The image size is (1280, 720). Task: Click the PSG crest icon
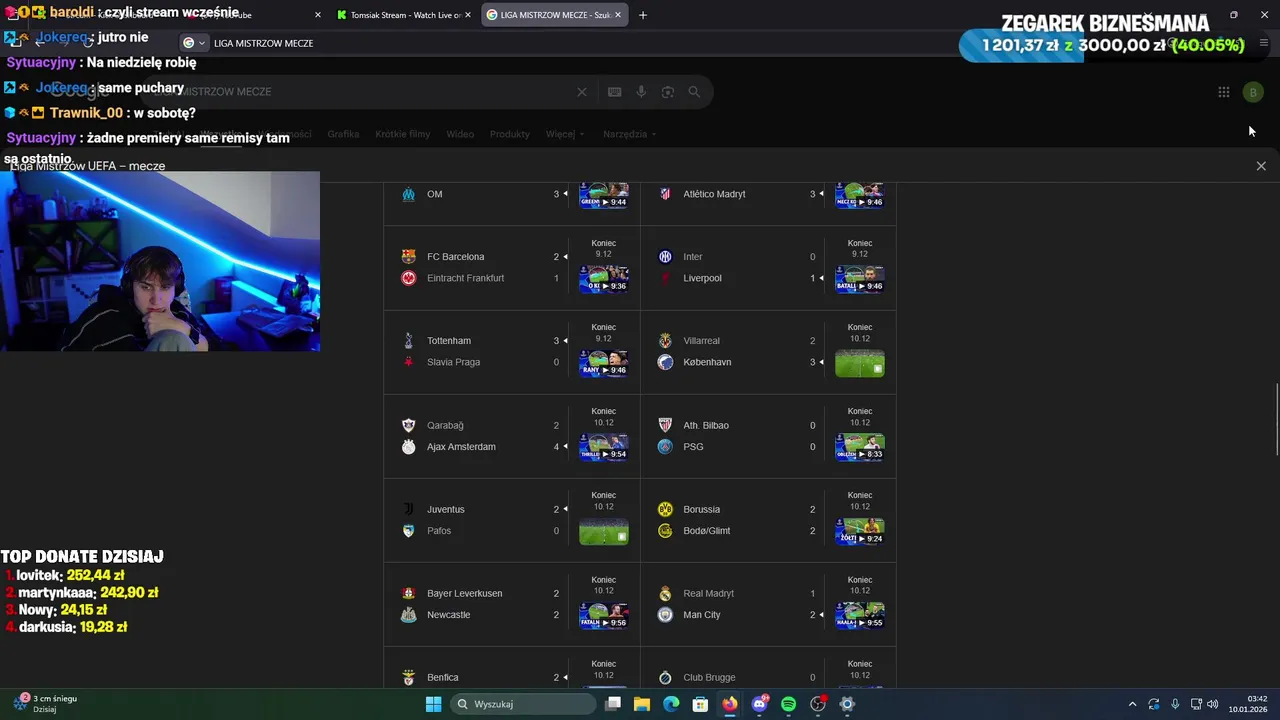click(x=665, y=447)
